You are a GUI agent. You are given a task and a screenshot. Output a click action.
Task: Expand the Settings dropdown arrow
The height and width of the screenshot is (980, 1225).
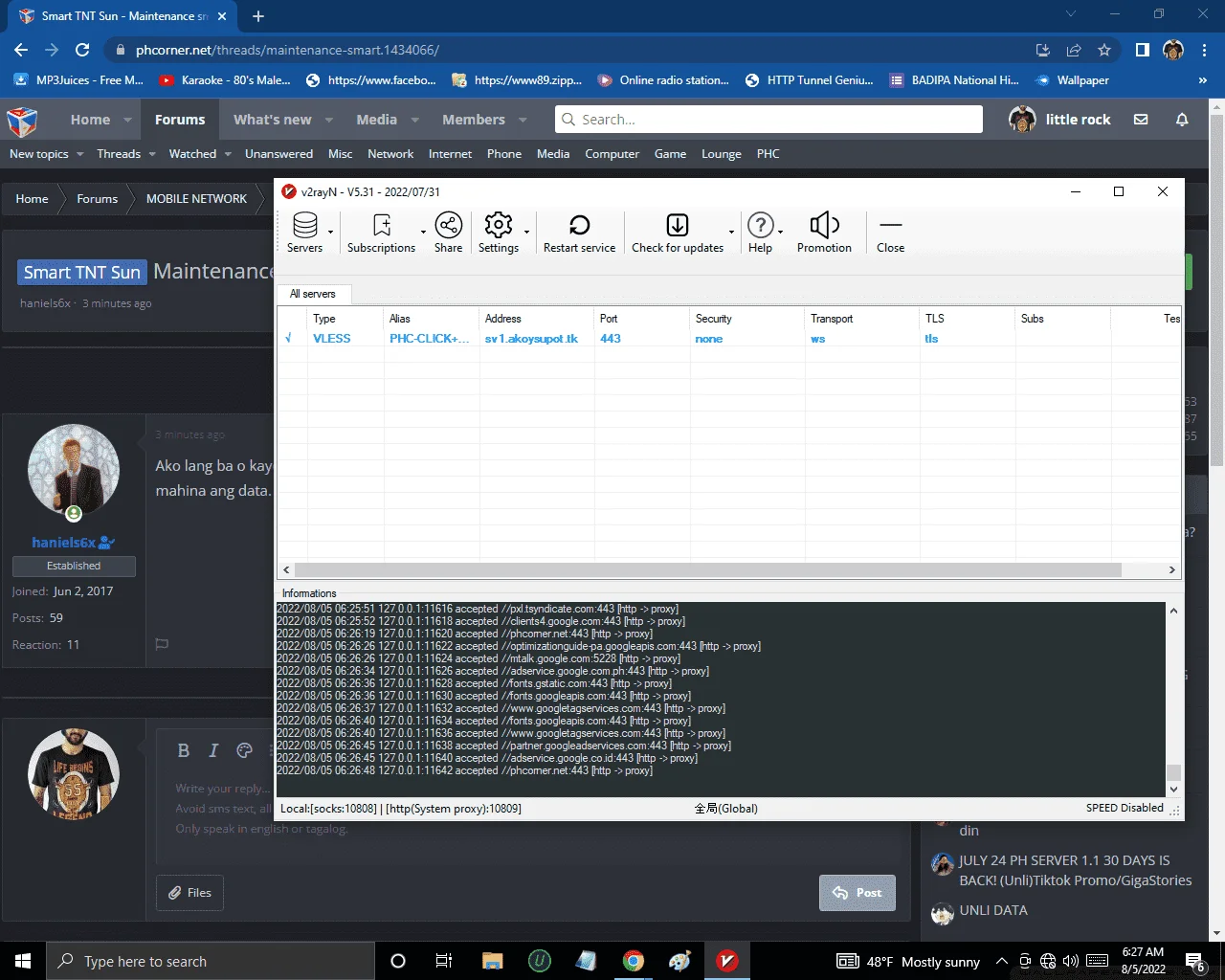tap(526, 233)
